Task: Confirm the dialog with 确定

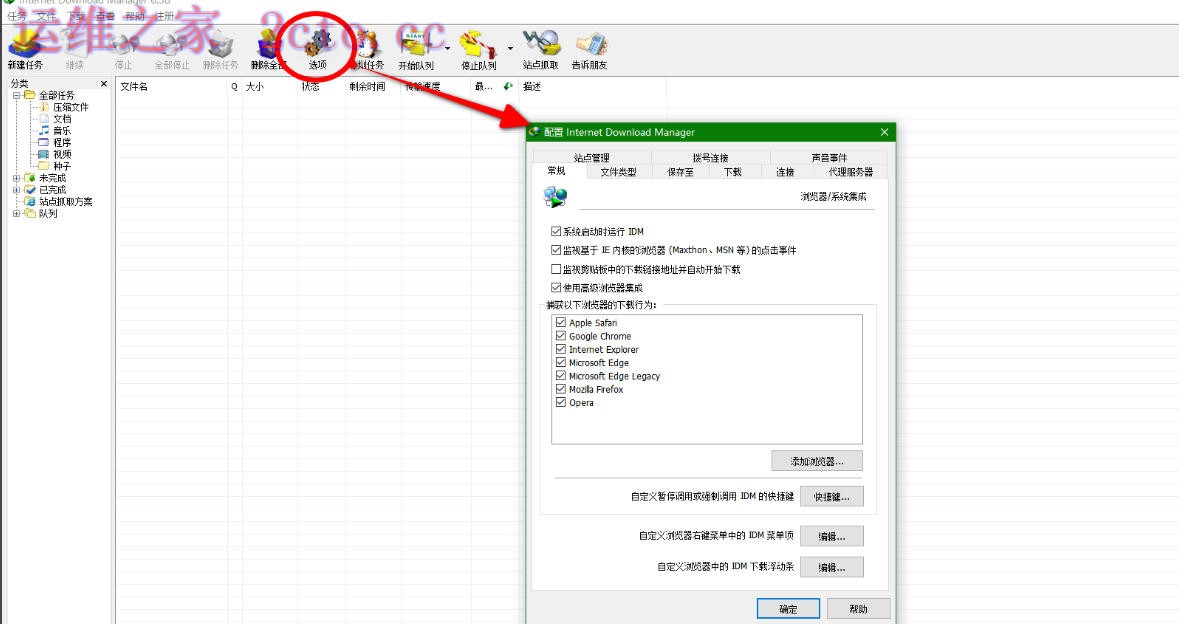Action: tap(788, 609)
